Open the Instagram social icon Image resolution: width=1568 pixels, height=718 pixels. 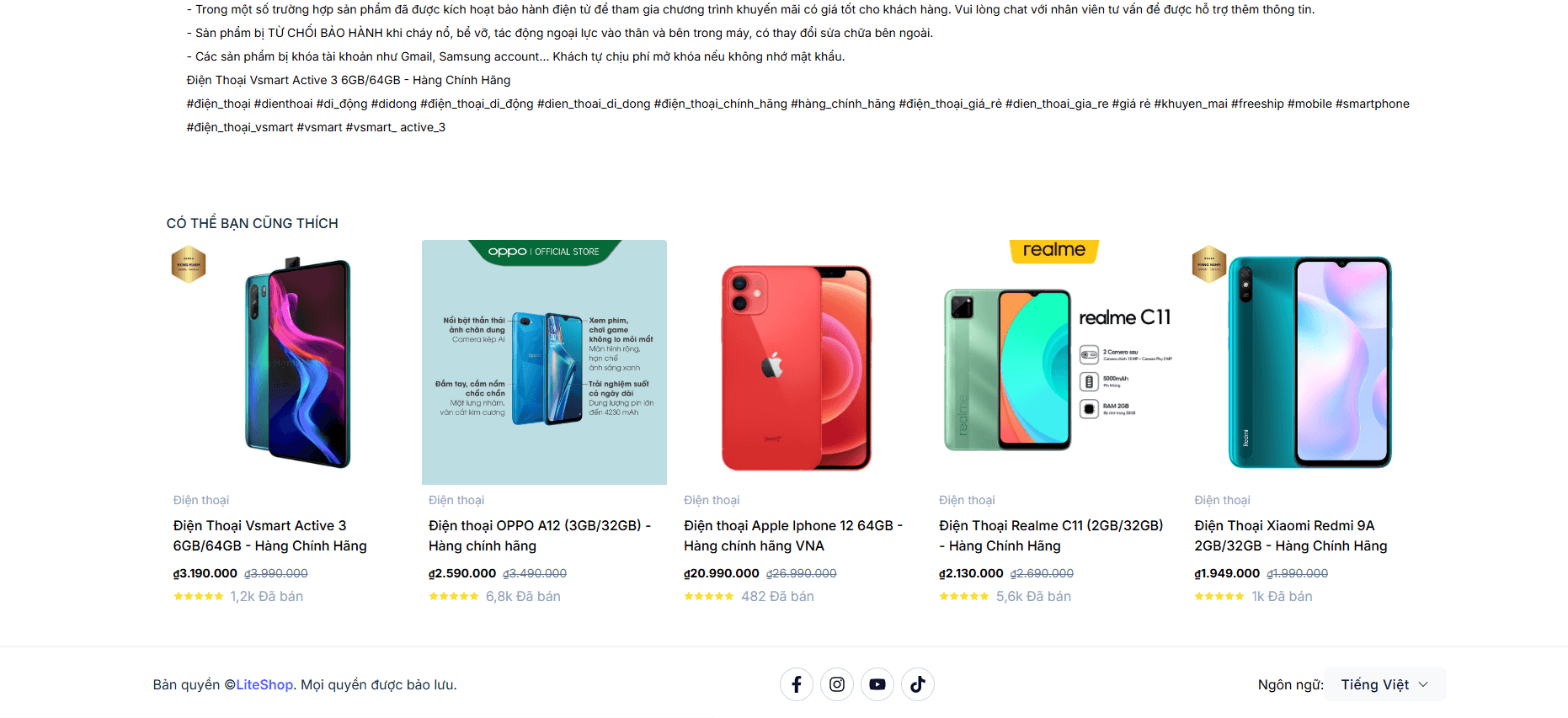836,684
